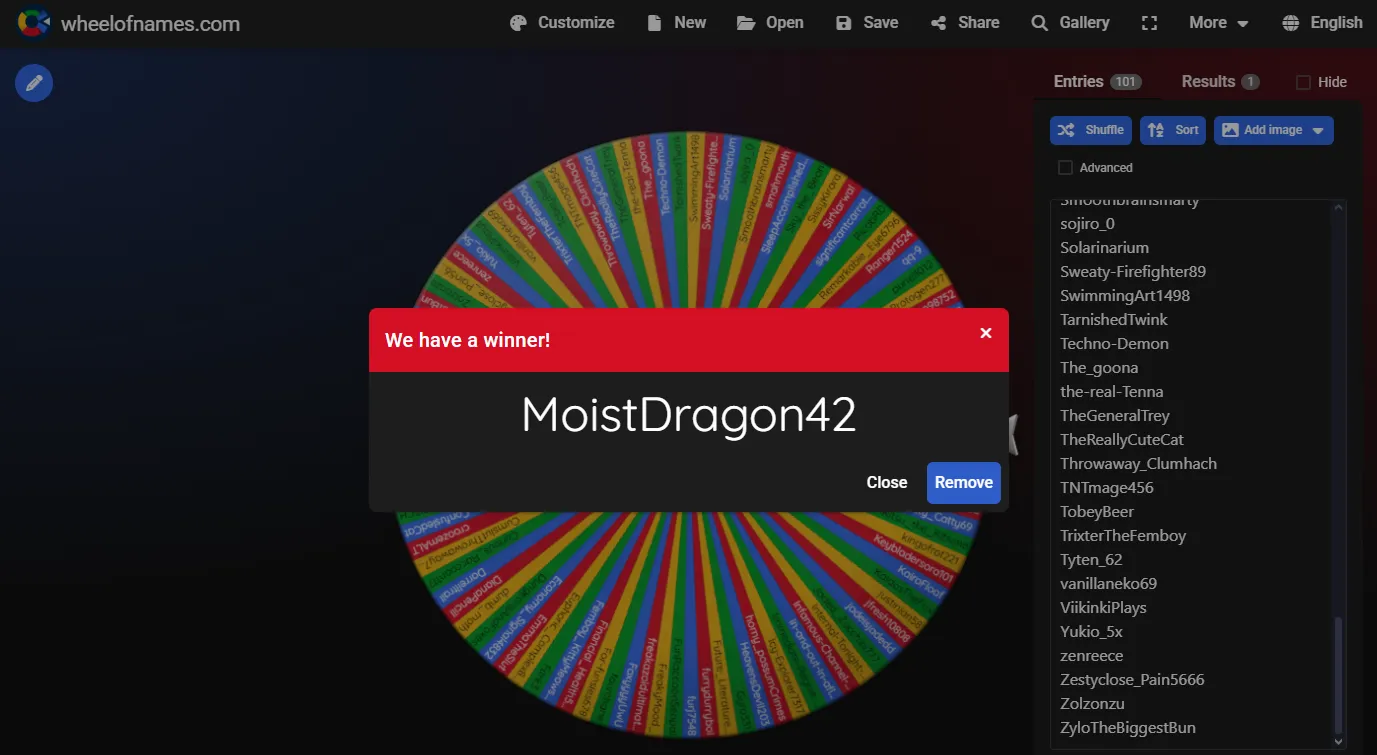Remove winner MoistDragon42 from the wheel
This screenshot has height=755, width=1377.
tap(963, 482)
